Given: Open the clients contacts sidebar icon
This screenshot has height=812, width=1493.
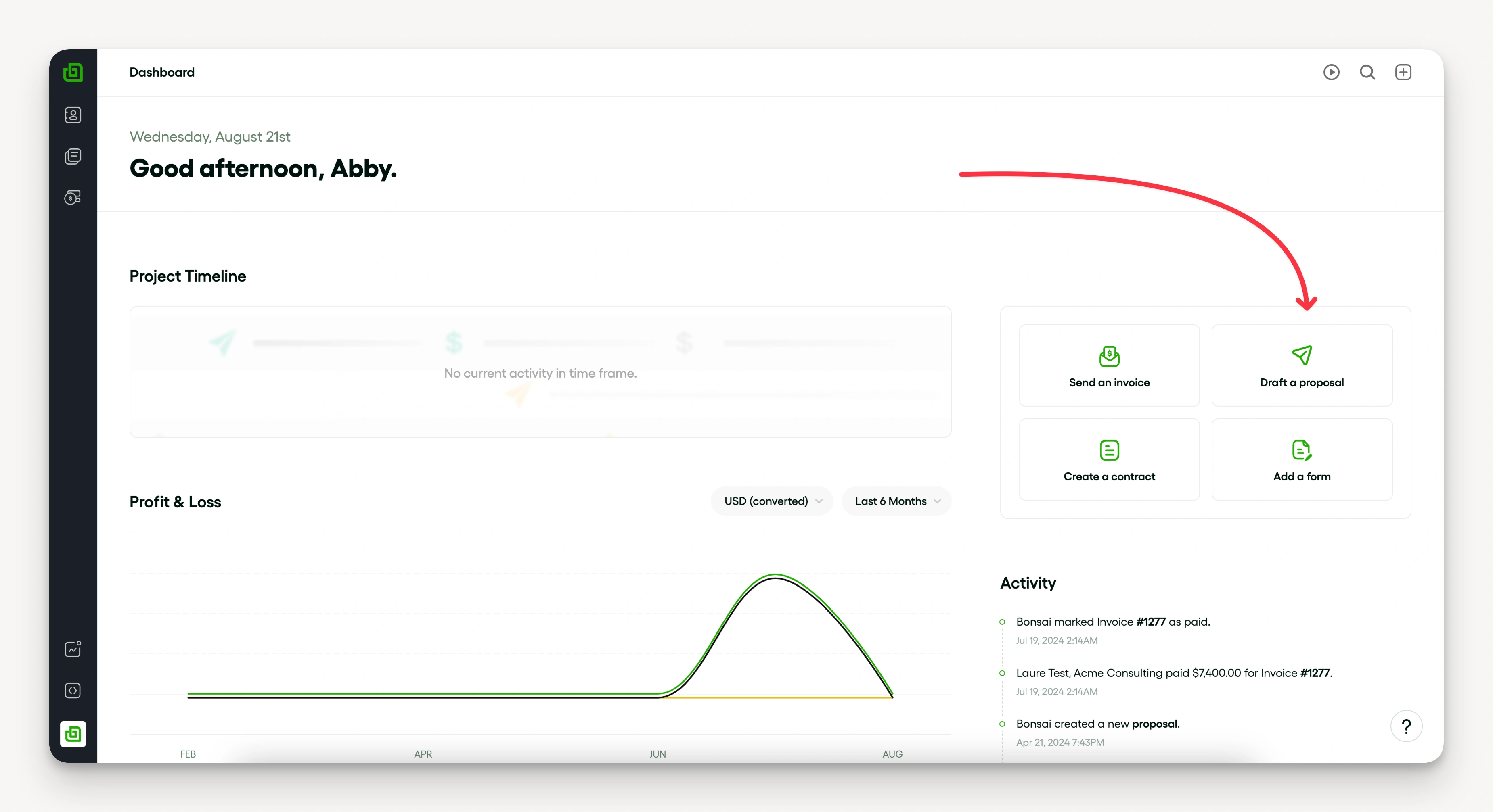Looking at the screenshot, I should pos(73,115).
